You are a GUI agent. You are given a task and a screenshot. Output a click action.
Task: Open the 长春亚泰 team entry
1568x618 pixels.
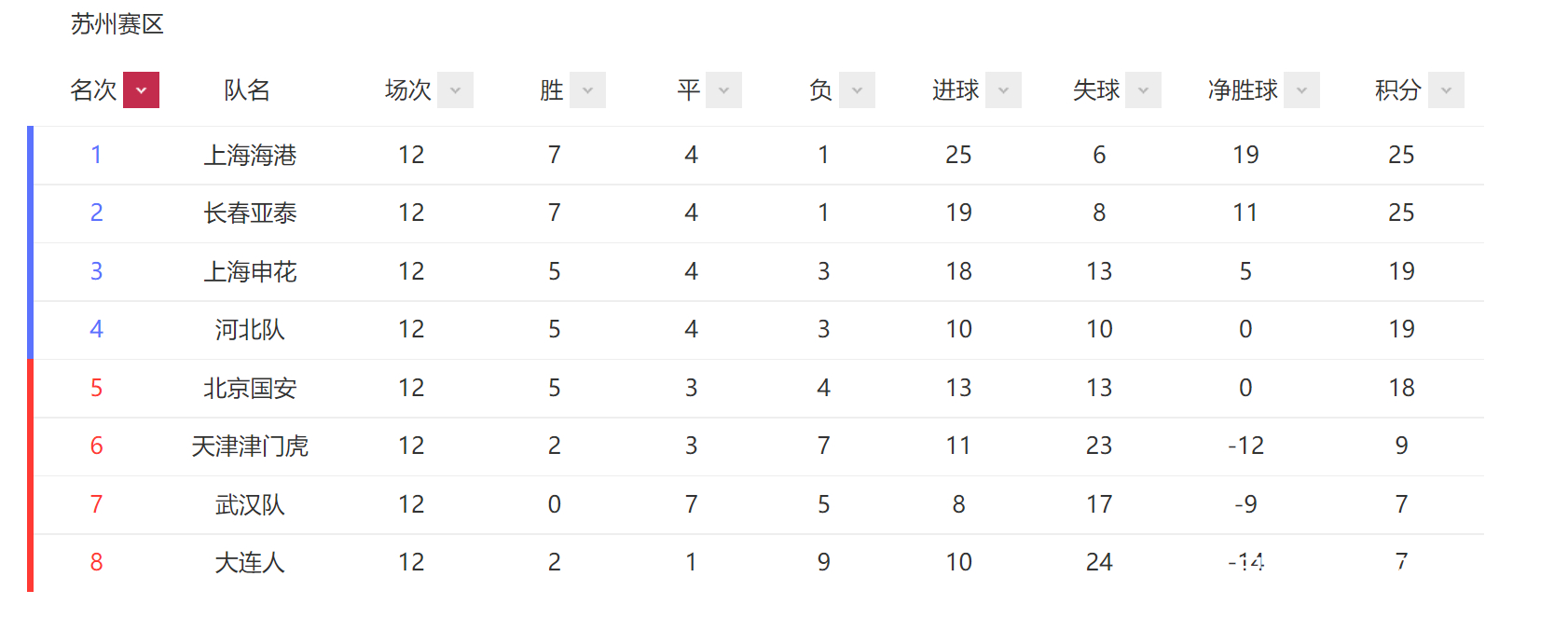[x=250, y=213]
